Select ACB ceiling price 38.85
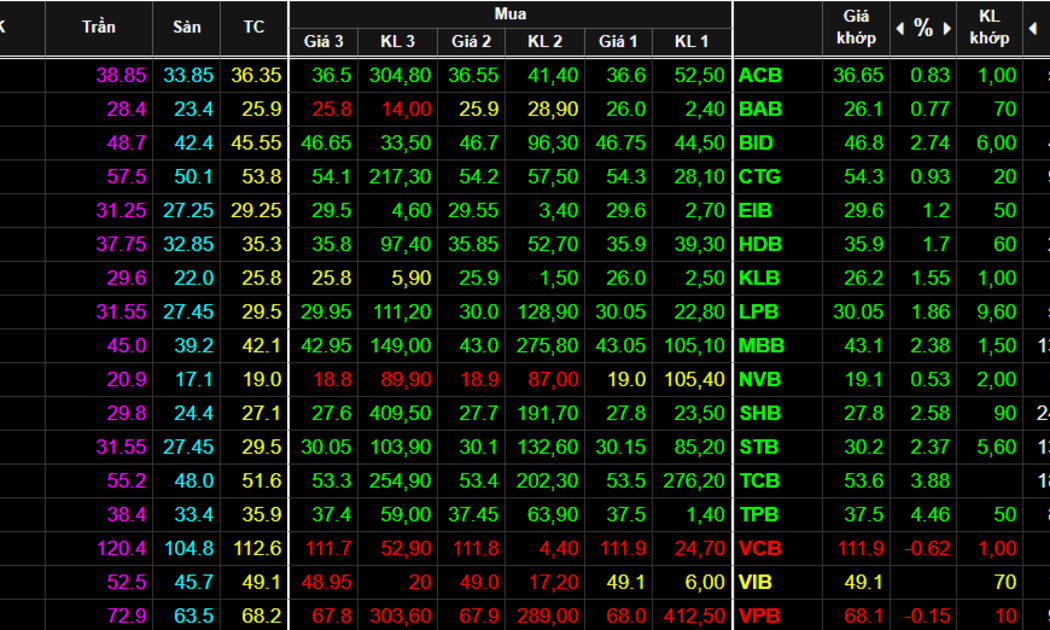1050x630 pixels. (121, 75)
